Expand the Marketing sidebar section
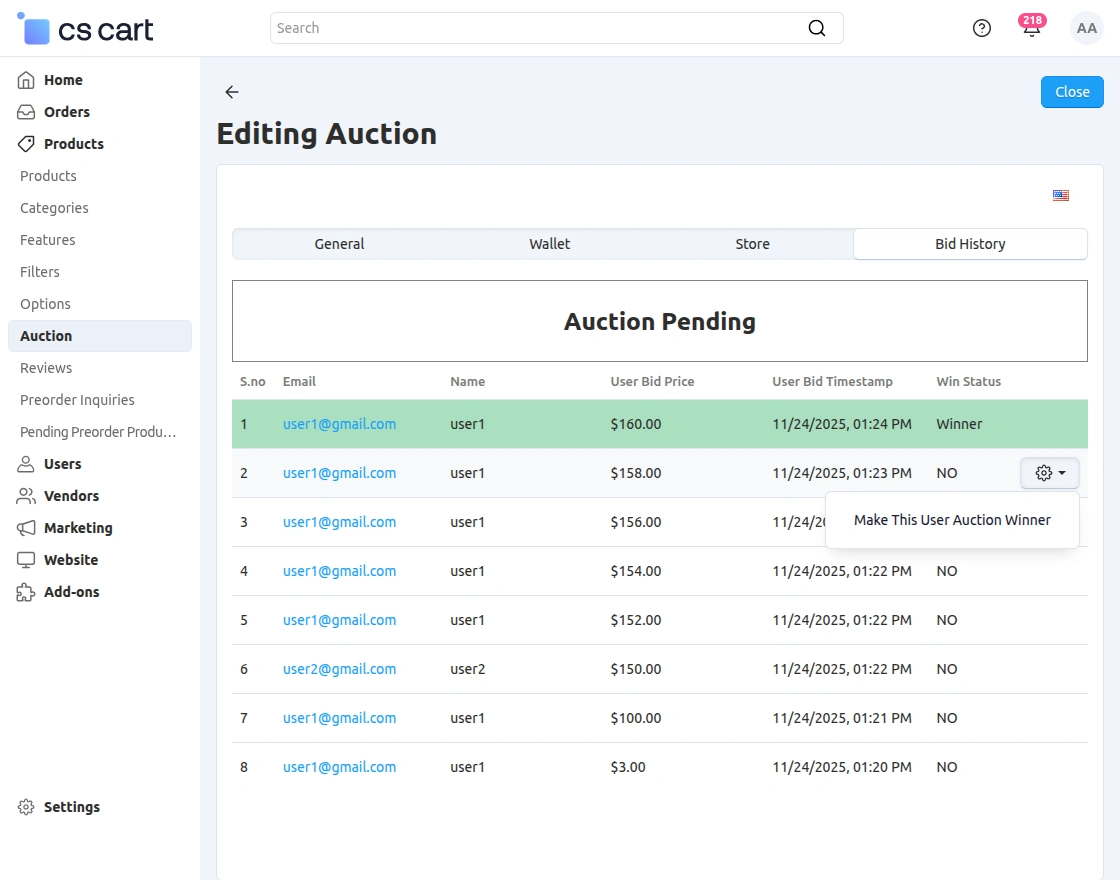The image size is (1120, 880). [77, 528]
